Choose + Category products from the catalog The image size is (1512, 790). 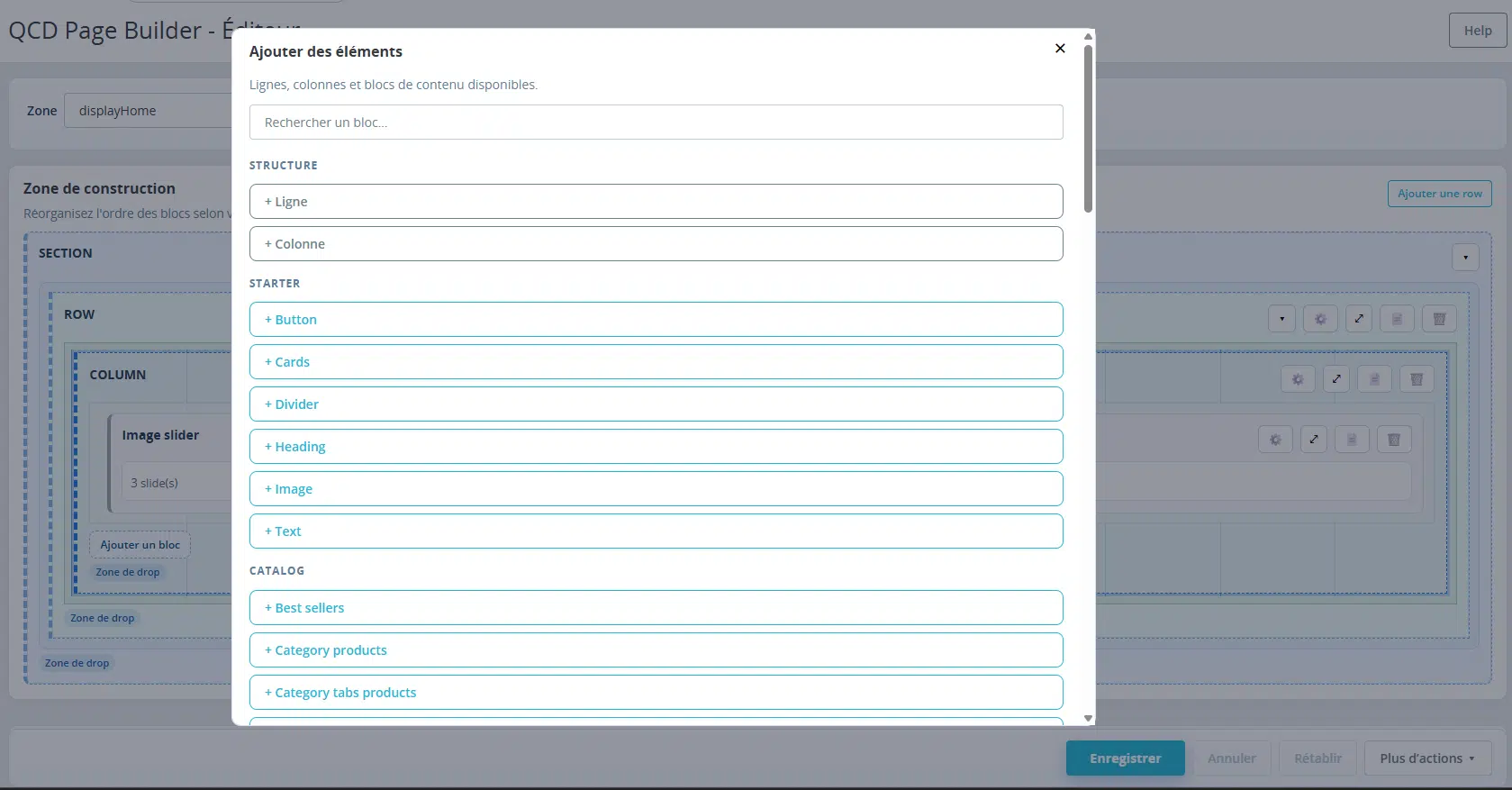point(656,650)
